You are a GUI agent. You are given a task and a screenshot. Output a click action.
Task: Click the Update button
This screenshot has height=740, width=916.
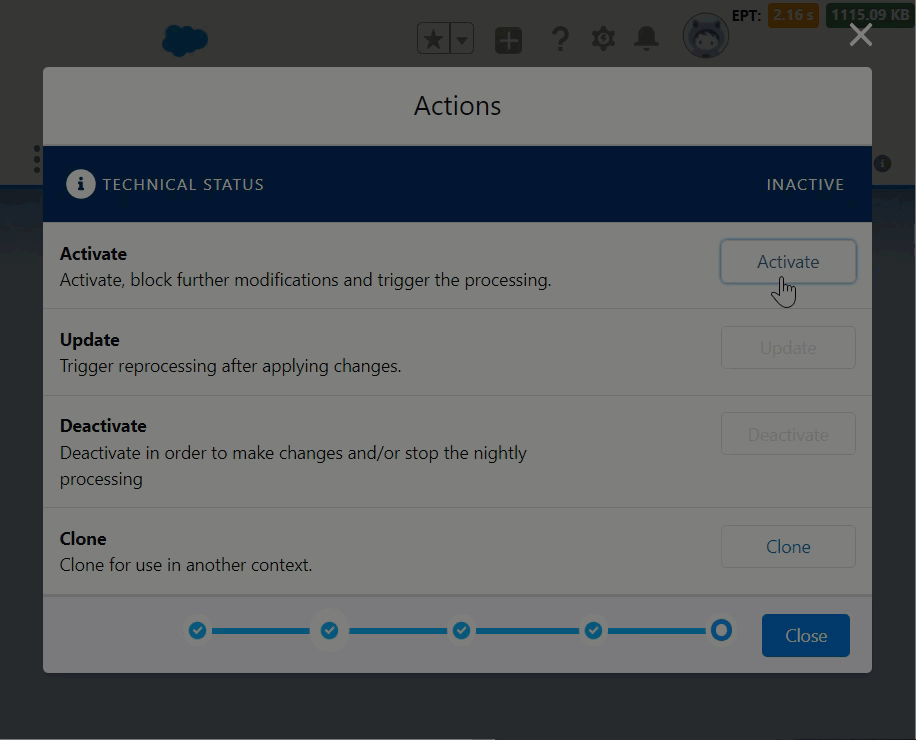click(x=788, y=348)
